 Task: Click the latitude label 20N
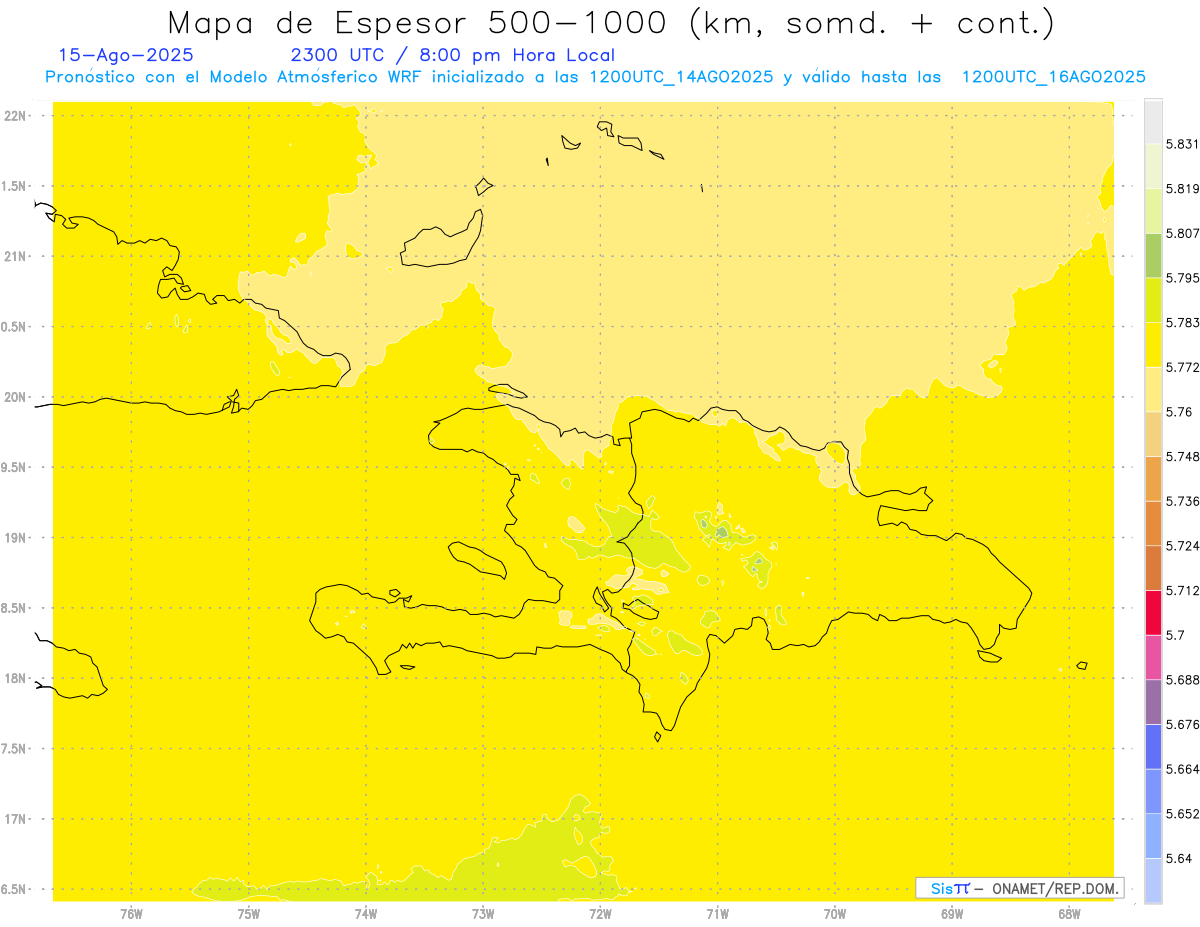click(x=15, y=397)
